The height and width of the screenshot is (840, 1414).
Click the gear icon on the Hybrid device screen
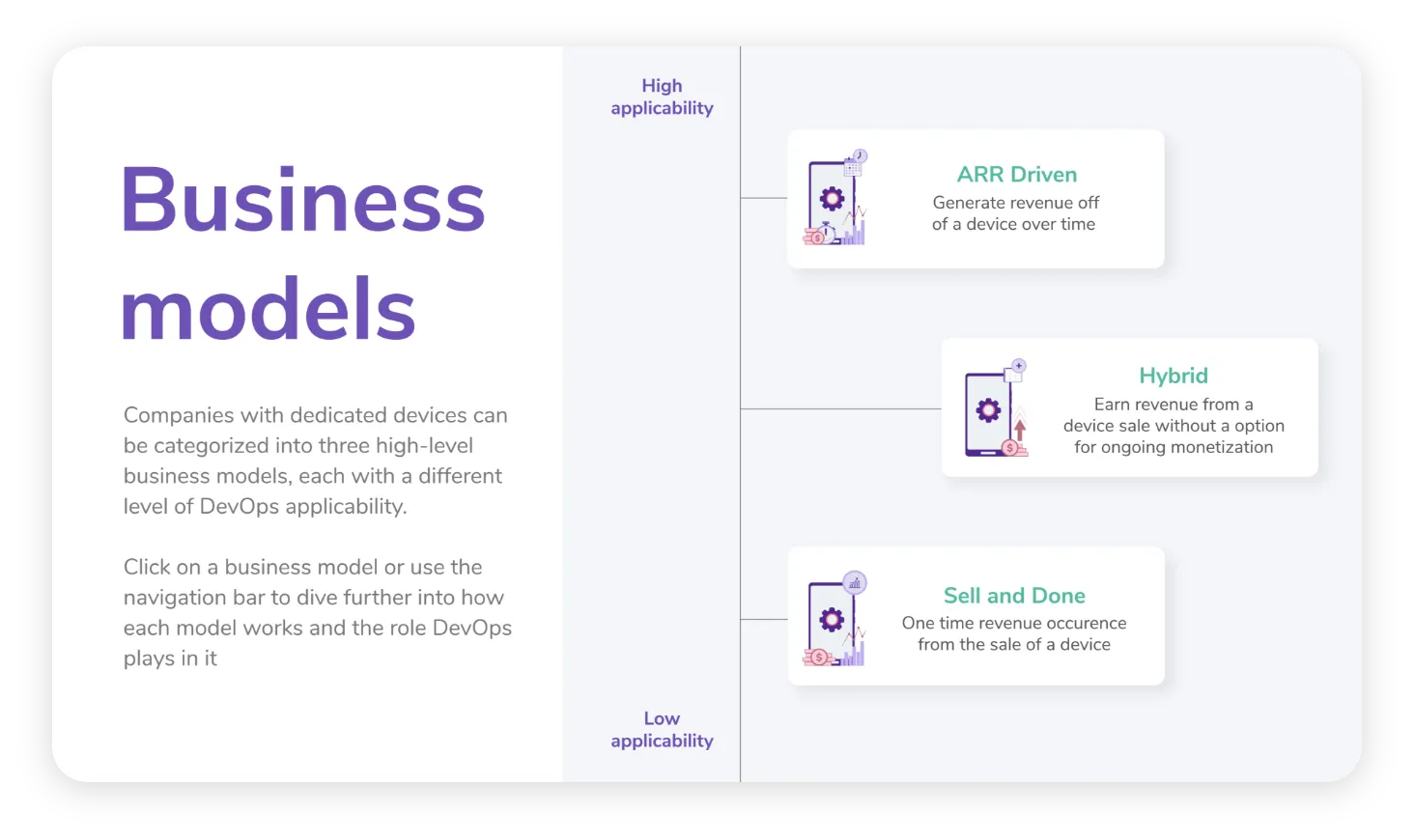click(988, 409)
